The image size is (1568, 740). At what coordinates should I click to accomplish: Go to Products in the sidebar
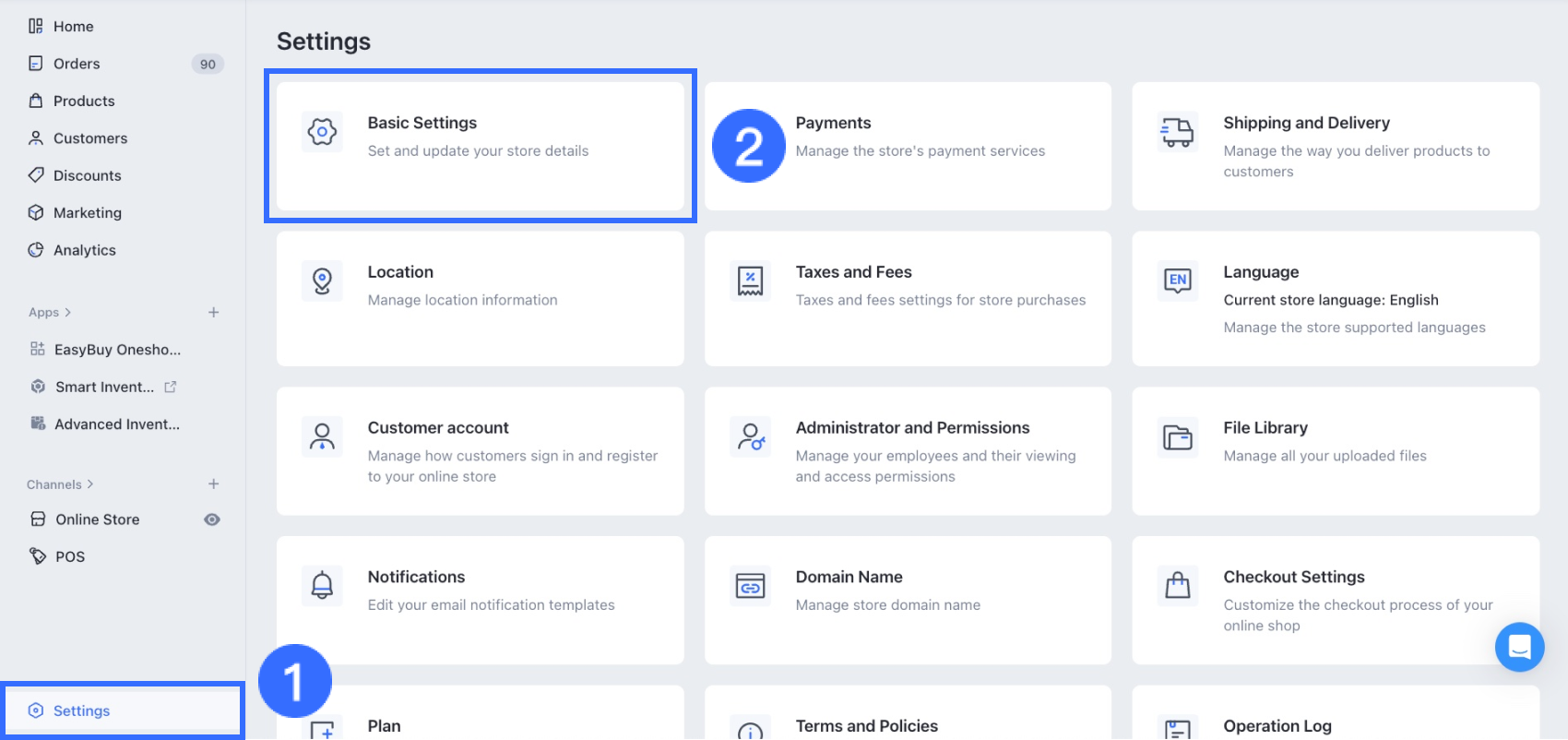(x=84, y=101)
